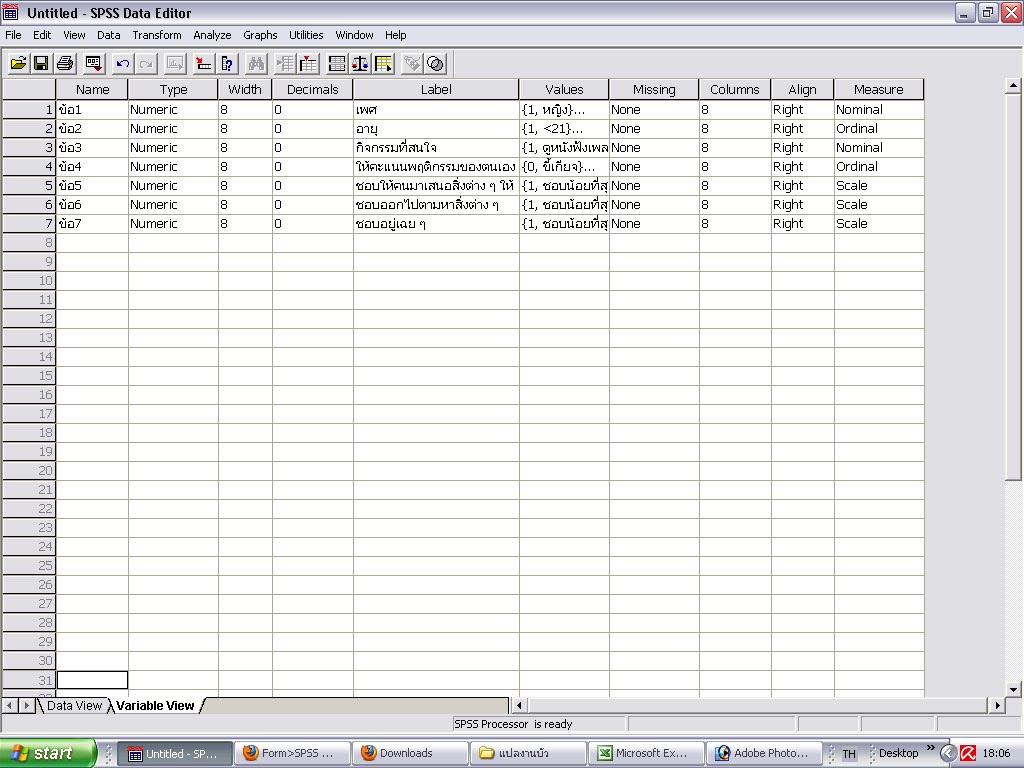Viewport: 1024px width, 768px height.
Task: Select the Align cell of row 5
Action: click(x=801, y=186)
